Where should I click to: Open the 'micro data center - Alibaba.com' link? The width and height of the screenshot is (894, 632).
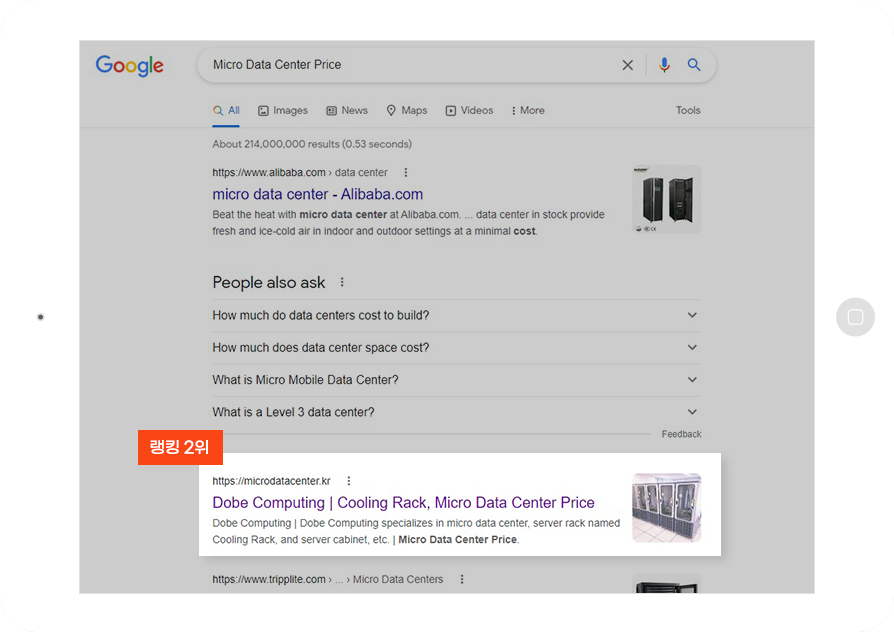pyautogui.click(x=318, y=195)
